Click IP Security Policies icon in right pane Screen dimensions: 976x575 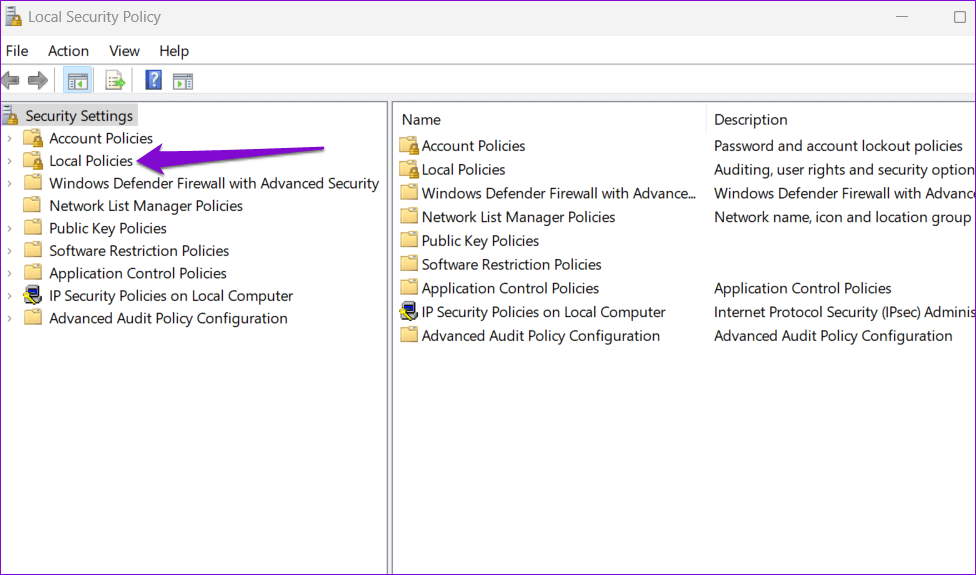click(409, 312)
